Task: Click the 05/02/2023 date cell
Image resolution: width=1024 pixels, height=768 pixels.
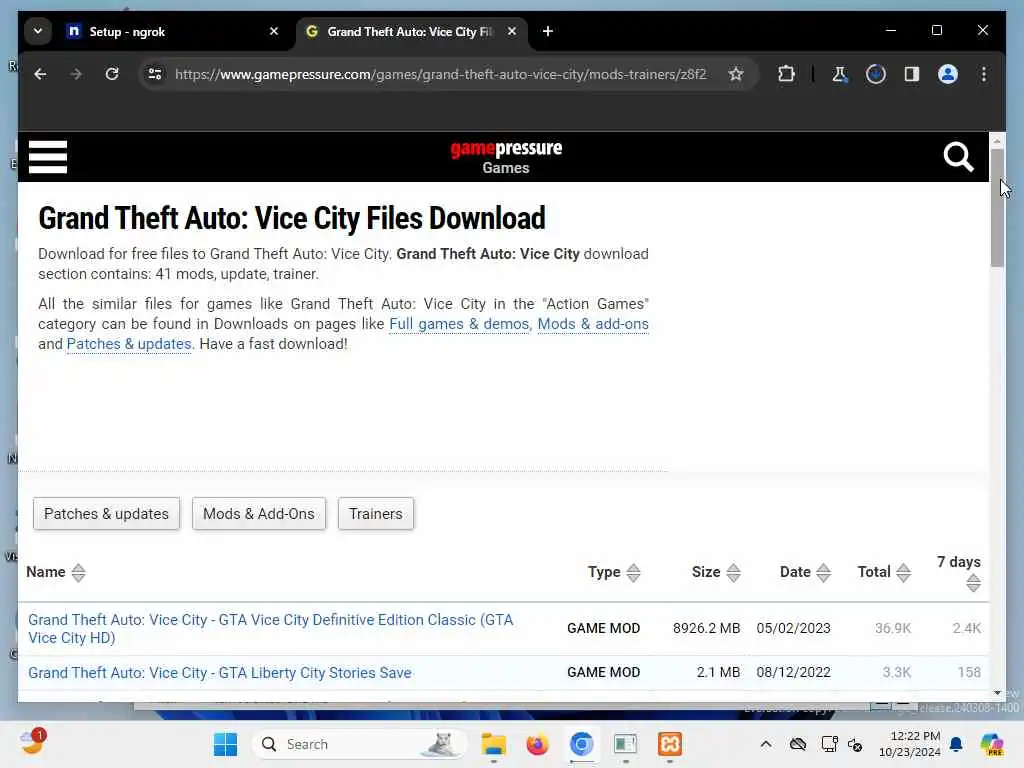Action: tap(793, 628)
